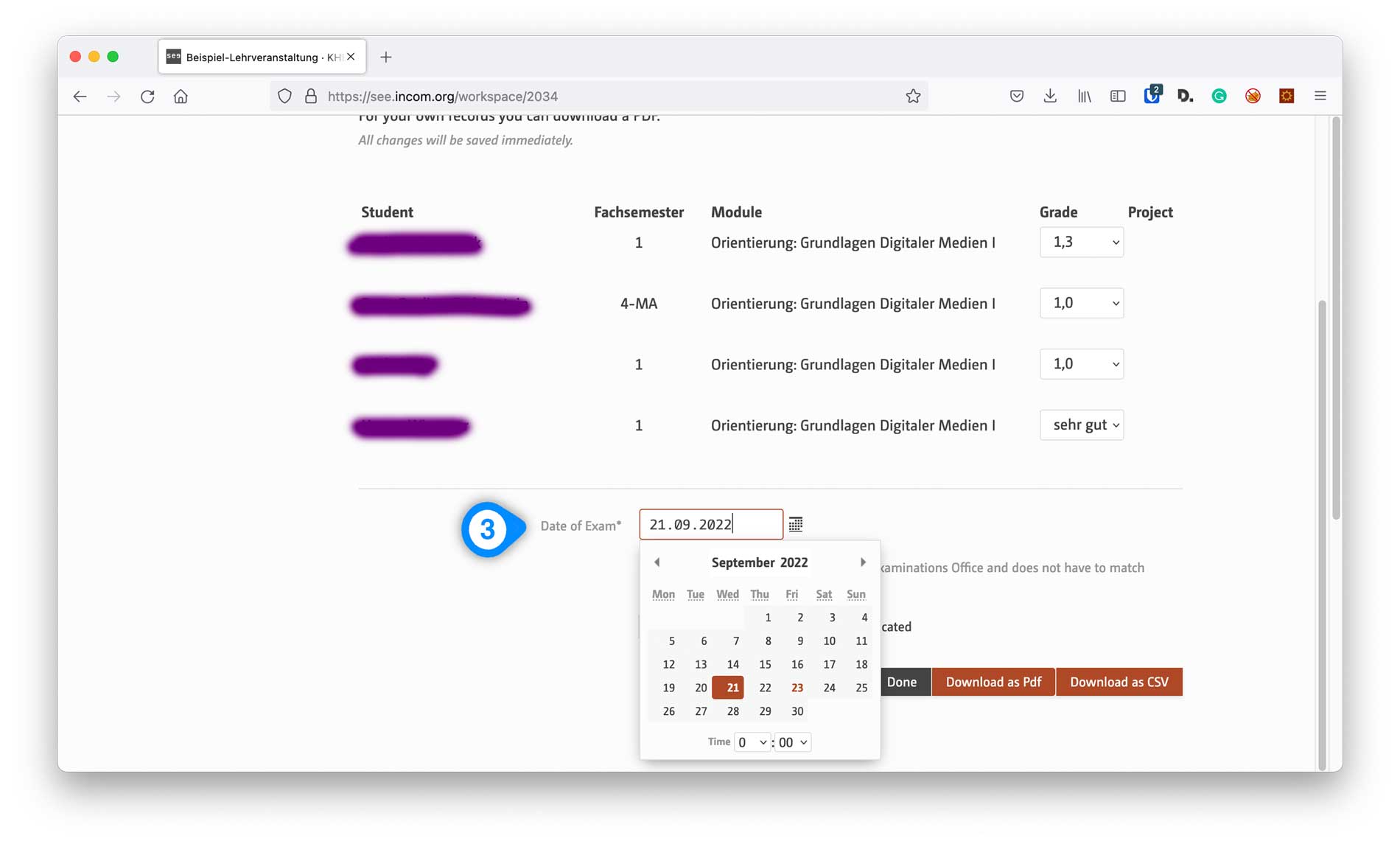
Task: Open the Time hour dropdown
Action: (x=752, y=742)
